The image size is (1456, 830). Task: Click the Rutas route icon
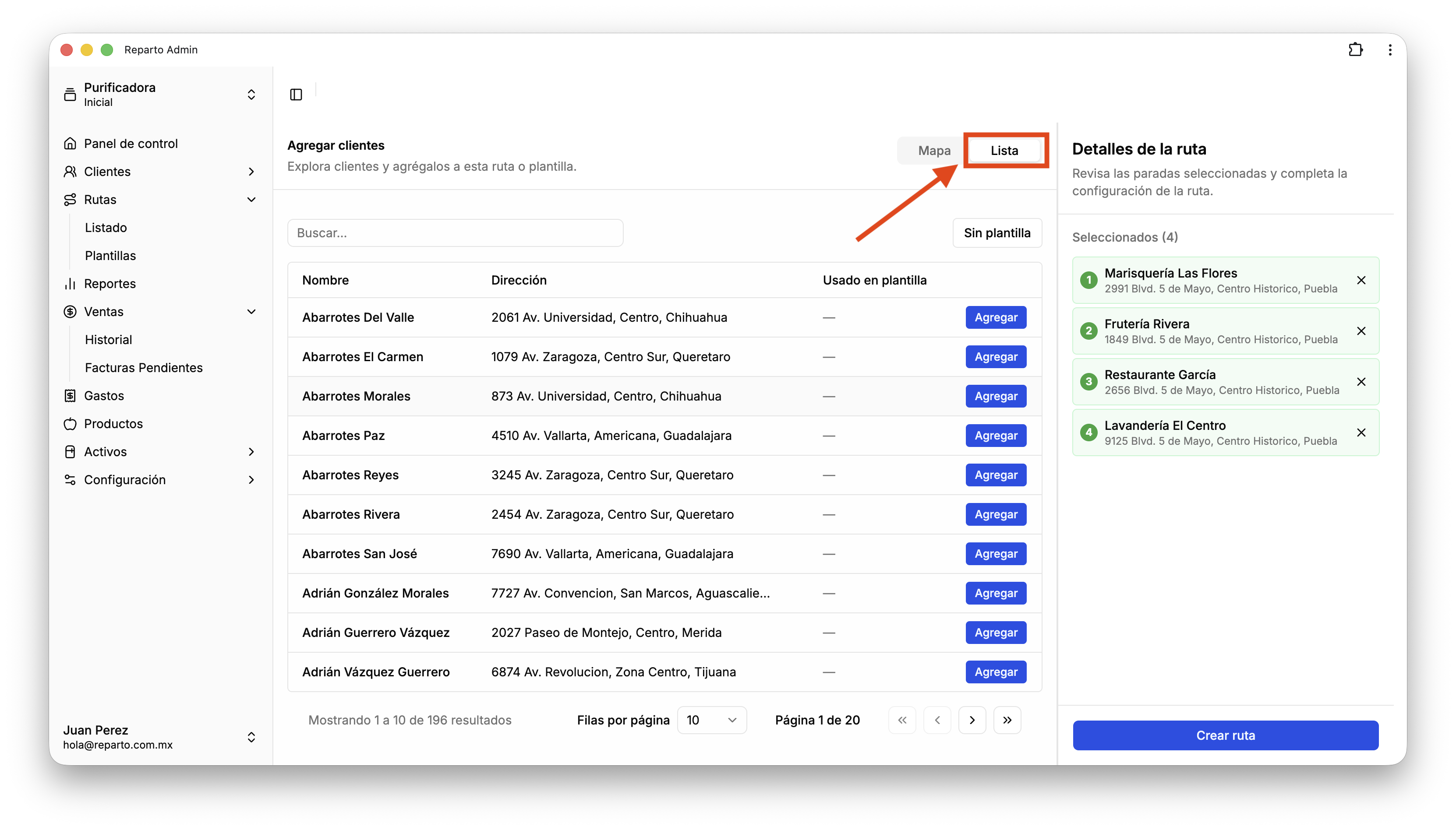coord(70,200)
